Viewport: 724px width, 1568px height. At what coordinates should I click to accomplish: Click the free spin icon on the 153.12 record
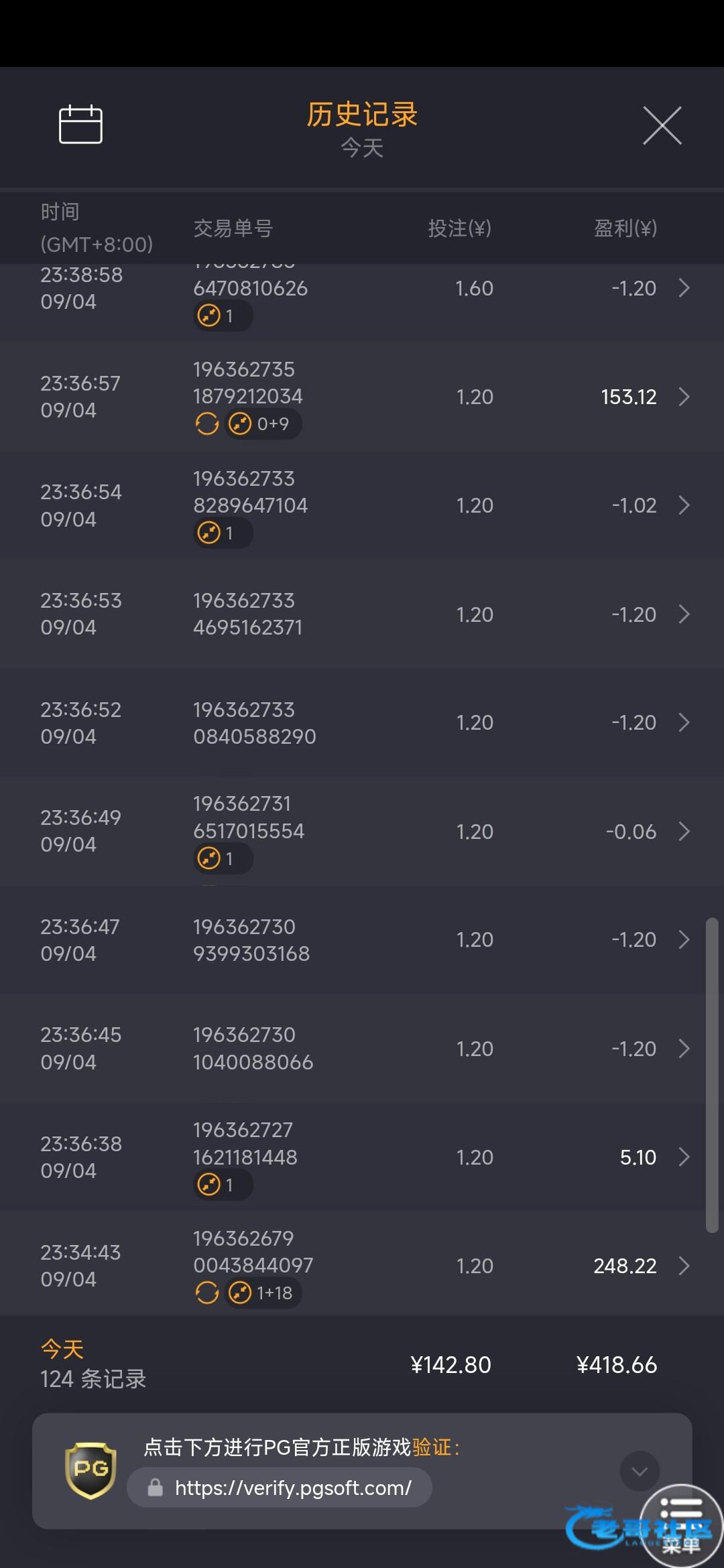(x=207, y=423)
